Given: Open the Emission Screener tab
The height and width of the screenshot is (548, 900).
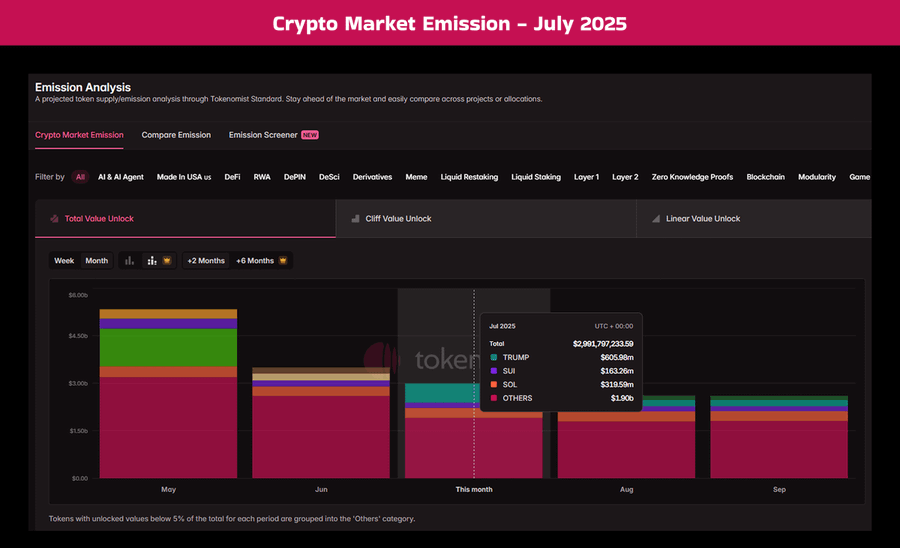Looking at the screenshot, I should (x=274, y=135).
